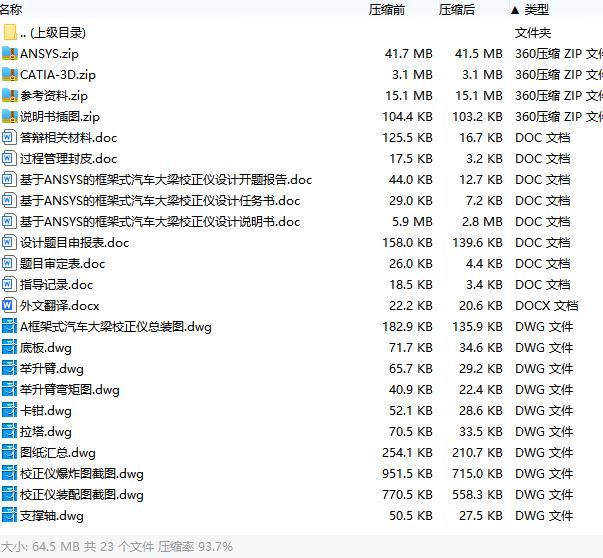603x558 pixels.
Task: Toggle the sort arrow beside 类型
Action: 515,10
